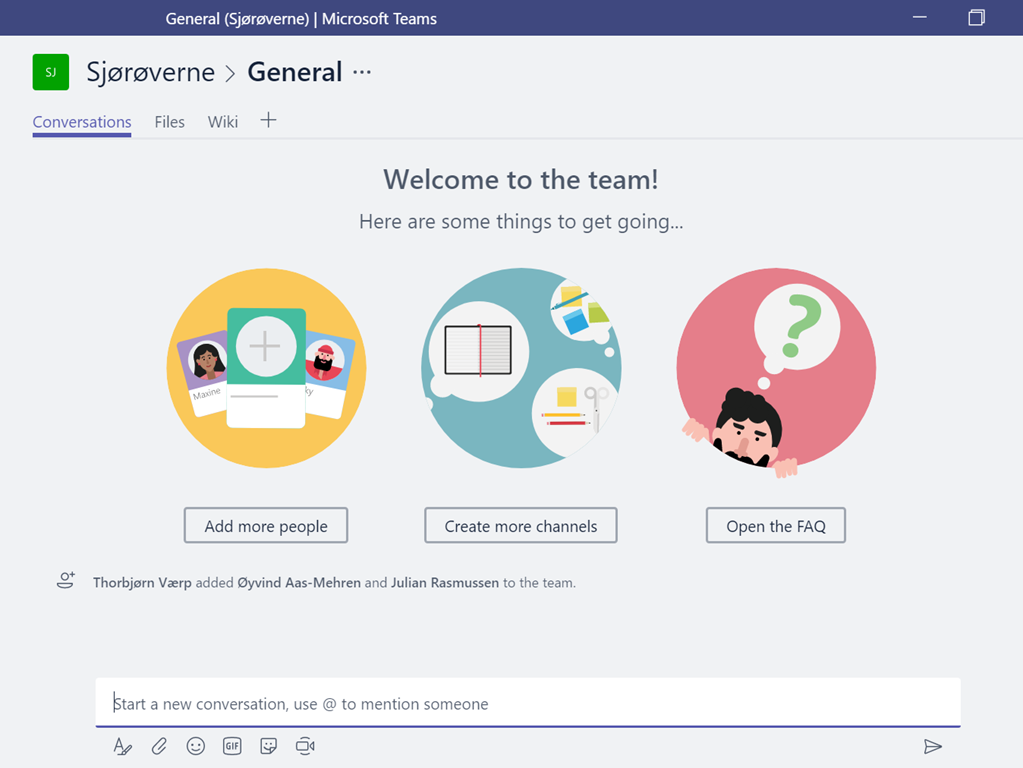Select the Conversations tab
Screen dimensions: 1023x768
pyautogui.click(x=82, y=122)
